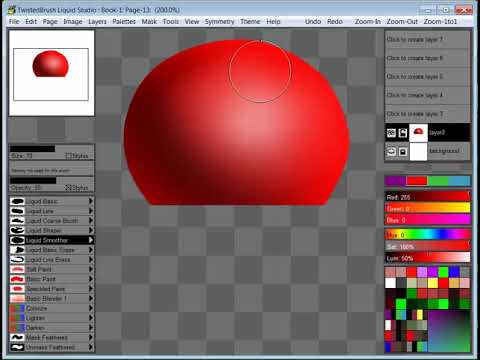Screen dimensions: 480x360
Task: Select the purple swatch in color strip
Action: coord(395,181)
